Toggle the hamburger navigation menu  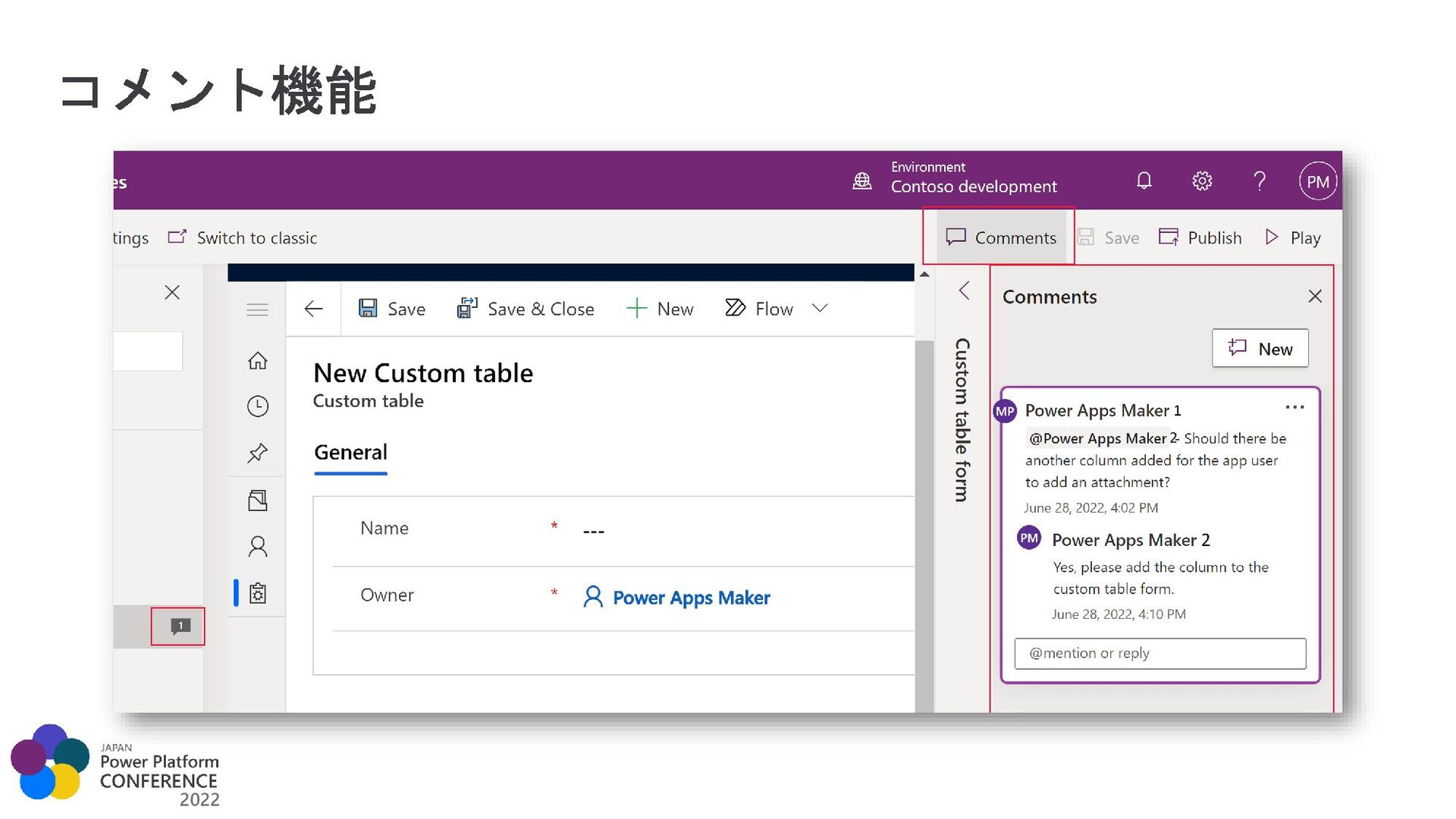[x=257, y=309]
